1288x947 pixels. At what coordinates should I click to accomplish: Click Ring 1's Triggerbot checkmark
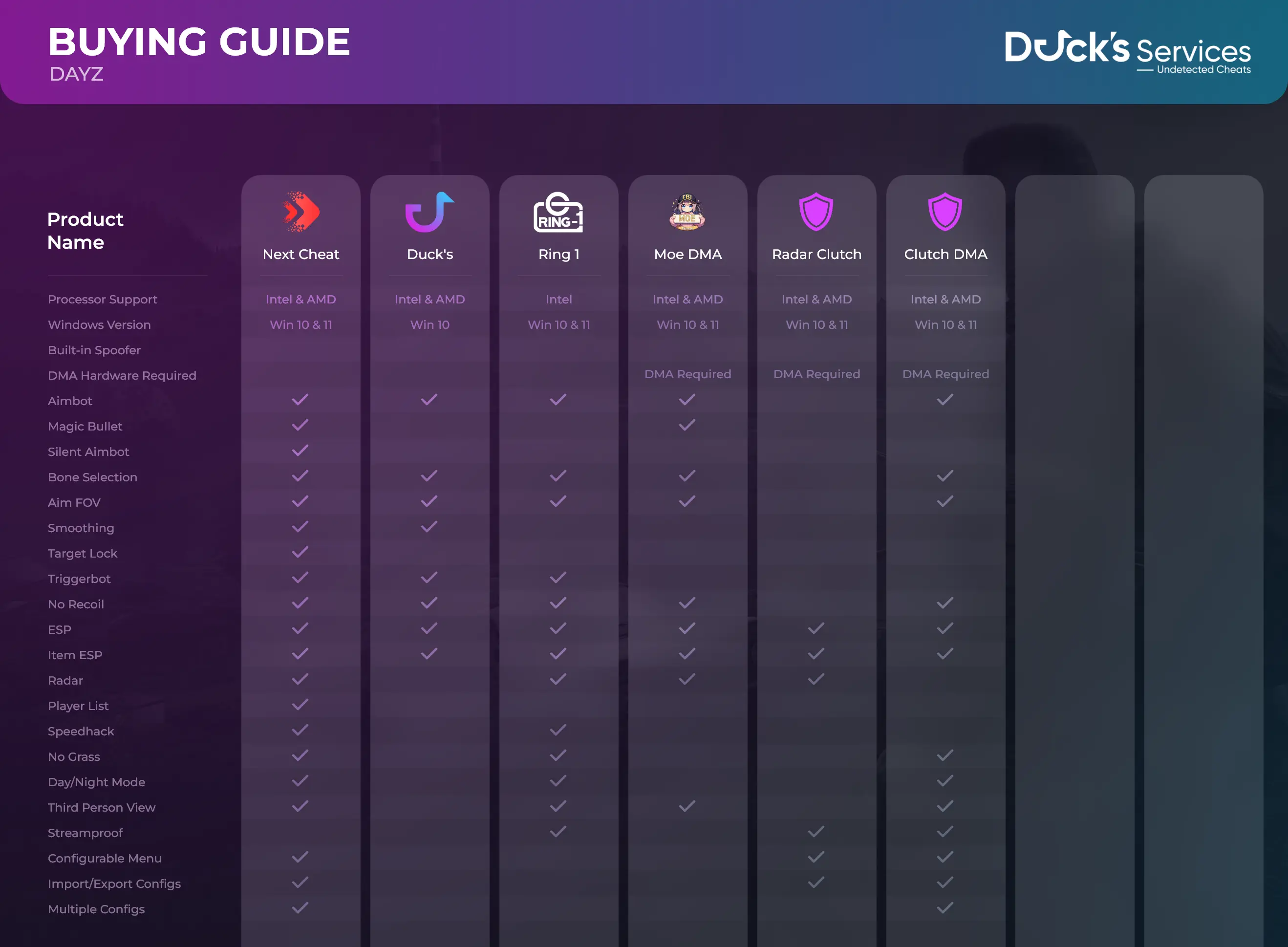click(x=558, y=577)
